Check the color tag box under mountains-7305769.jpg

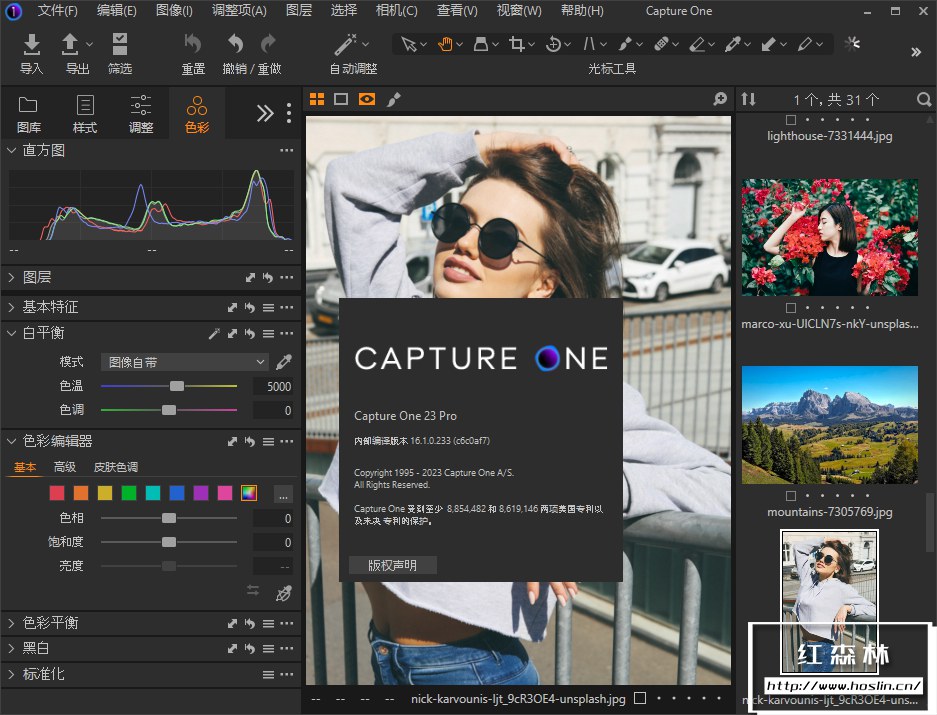pos(791,496)
